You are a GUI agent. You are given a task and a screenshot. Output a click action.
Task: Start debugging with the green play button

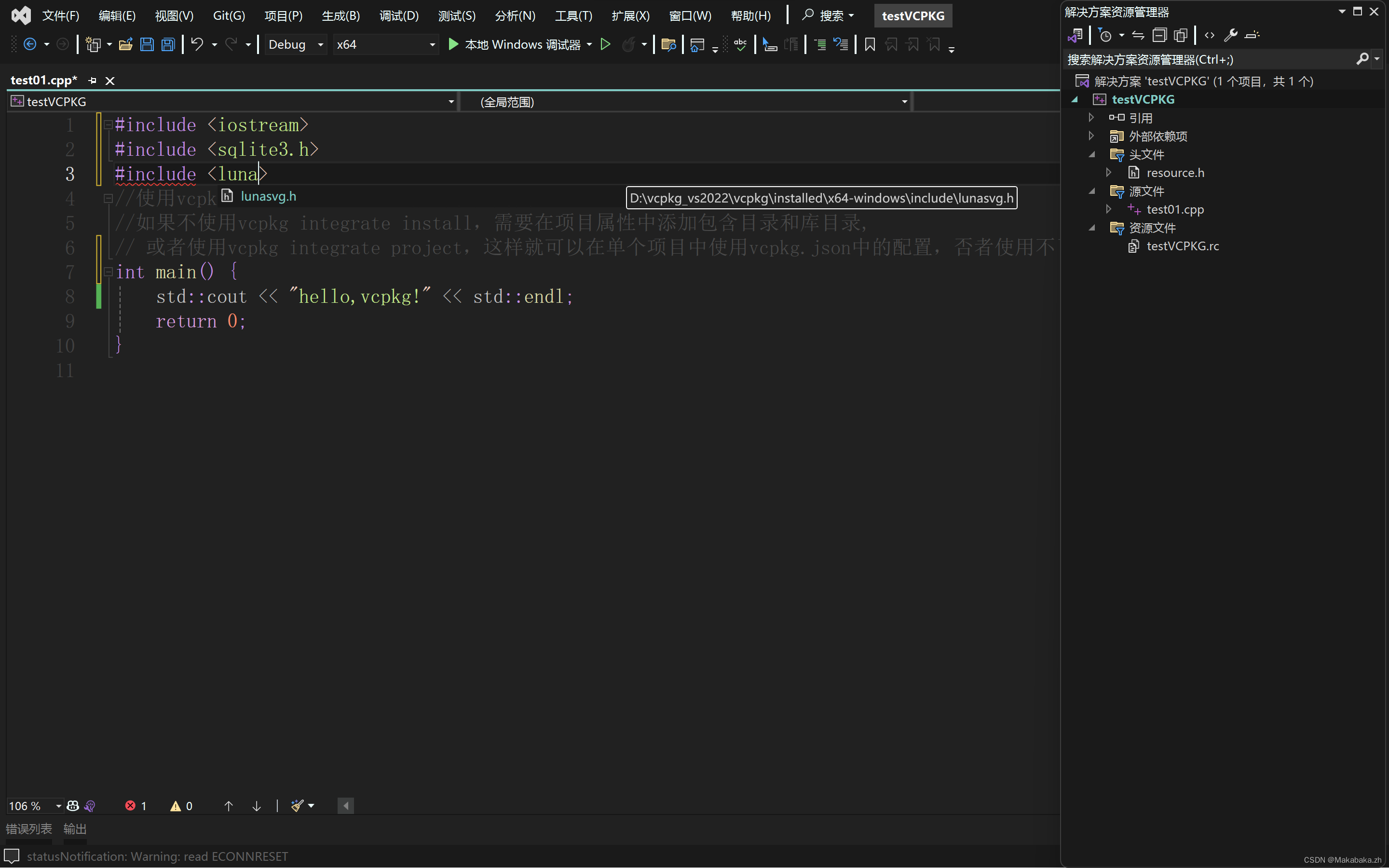click(453, 44)
